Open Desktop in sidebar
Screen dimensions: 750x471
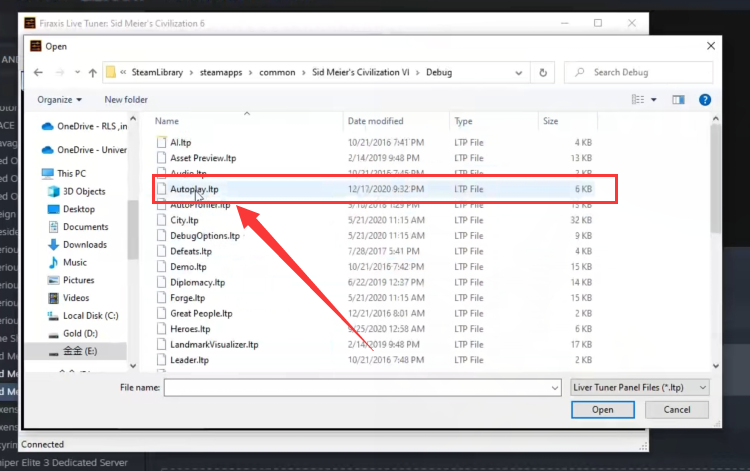(x=71, y=209)
